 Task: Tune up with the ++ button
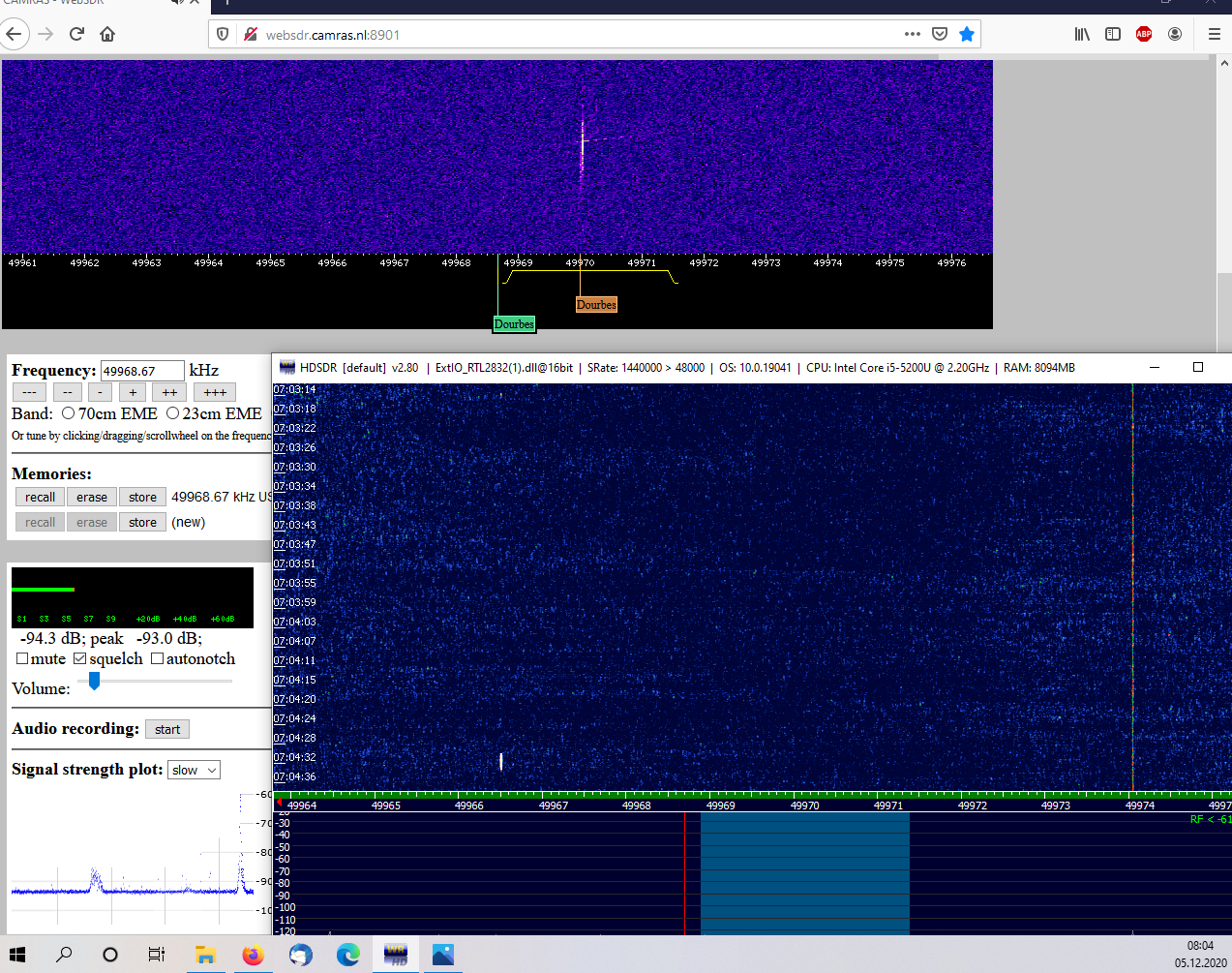tap(169, 392)
